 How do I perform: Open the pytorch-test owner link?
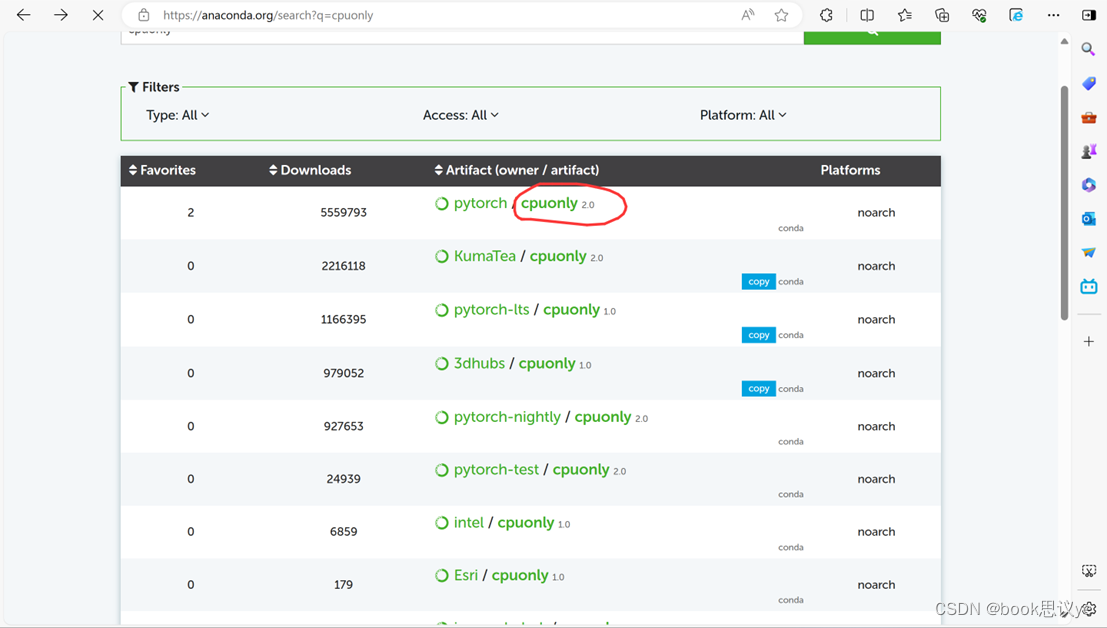[x=496, y=470]
